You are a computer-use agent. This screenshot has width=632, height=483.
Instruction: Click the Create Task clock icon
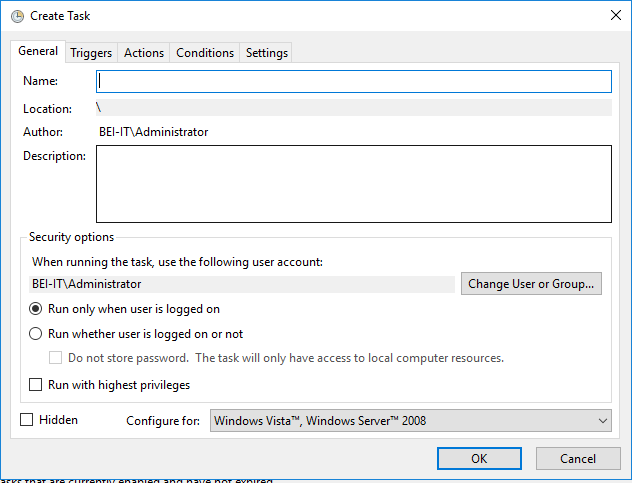(x=17, y=16)
